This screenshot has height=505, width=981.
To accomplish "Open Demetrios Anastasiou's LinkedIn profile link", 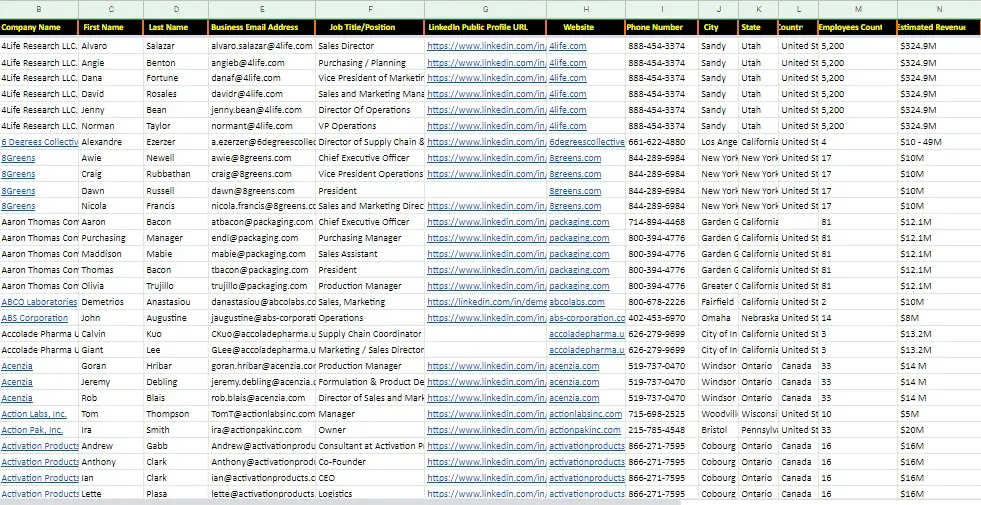I will point(486,302).
